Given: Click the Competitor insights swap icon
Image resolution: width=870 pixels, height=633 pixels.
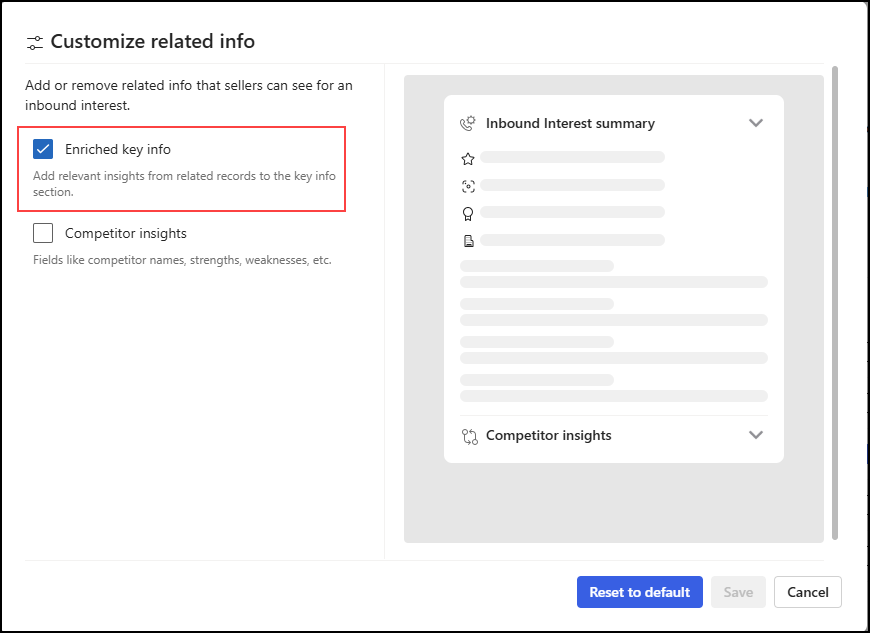Looking at the screenshot, I should (469, 437).
